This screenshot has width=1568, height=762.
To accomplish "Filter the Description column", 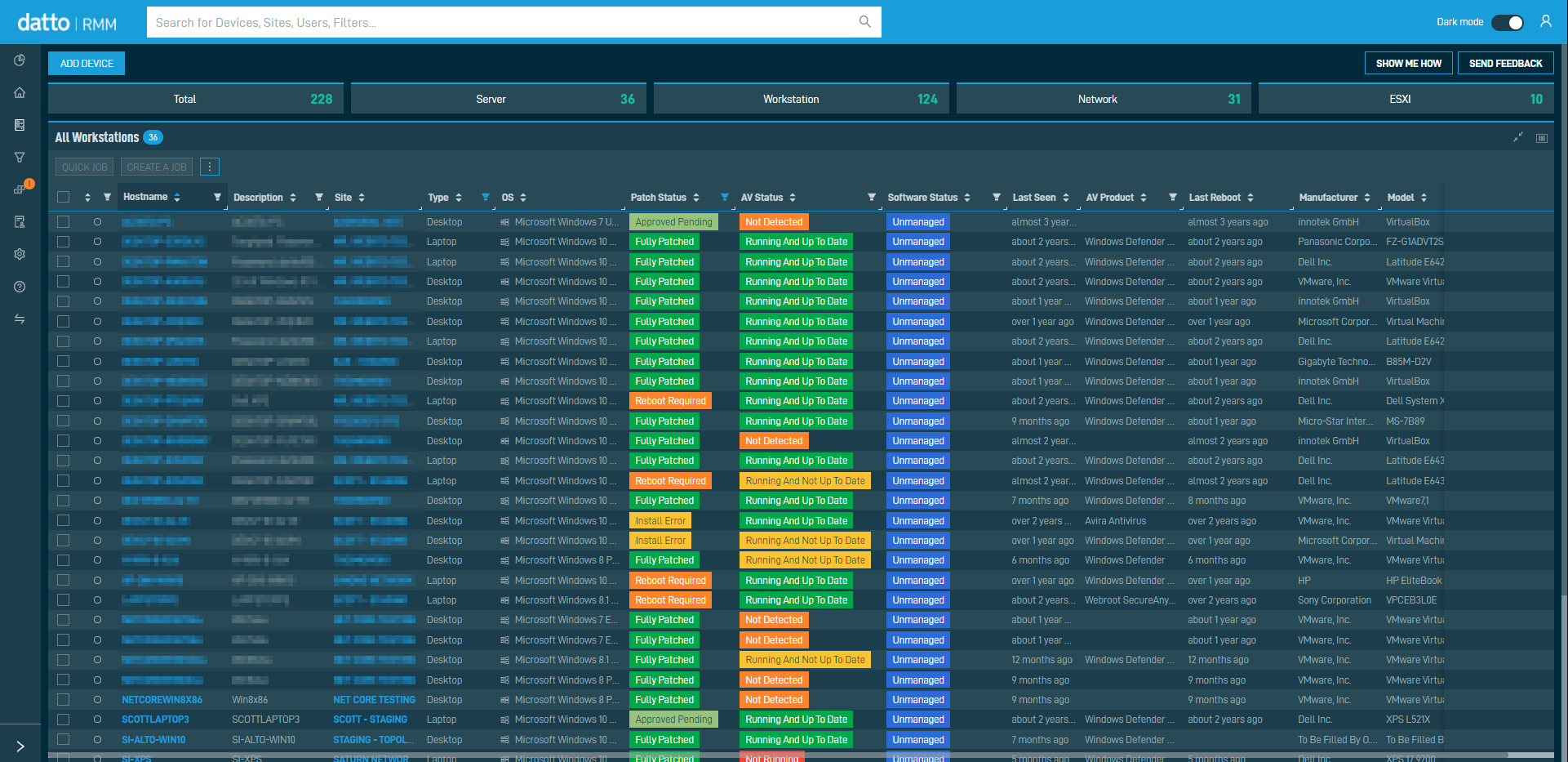I will [319, 197].
